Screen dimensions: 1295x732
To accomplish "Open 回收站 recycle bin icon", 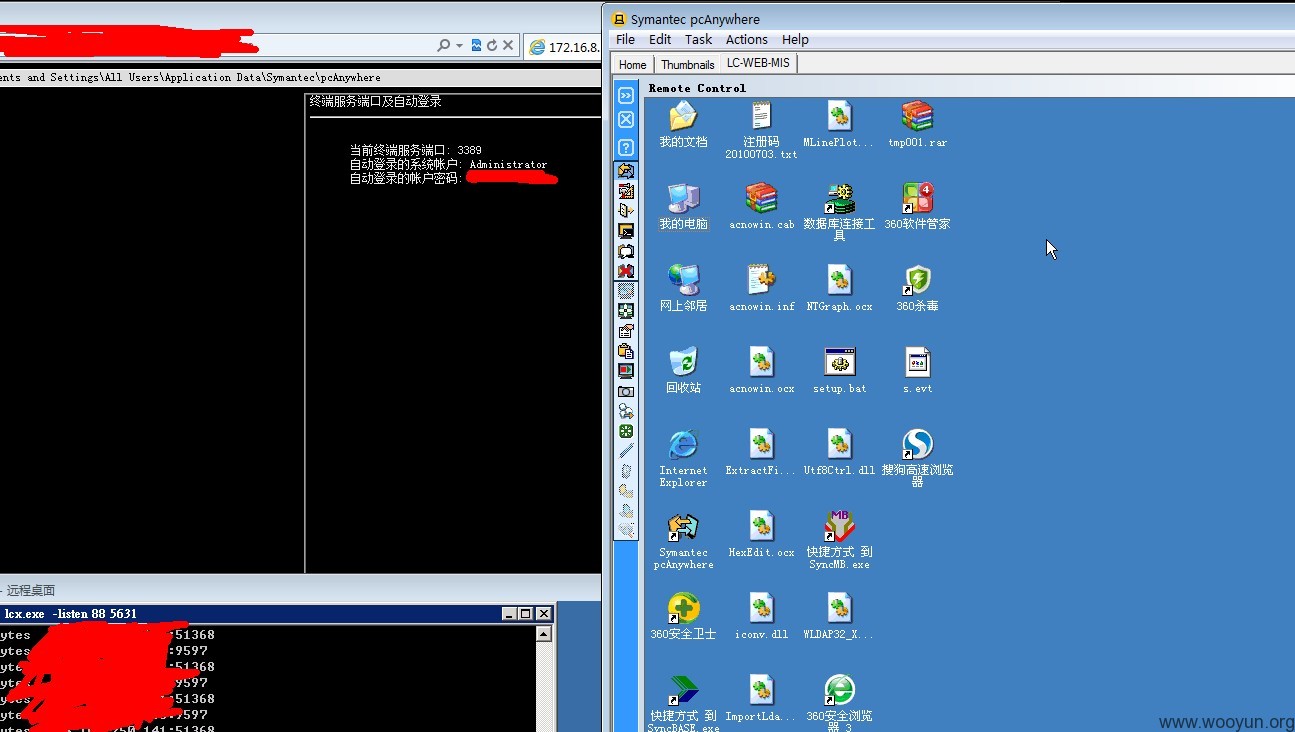I will pos(683,362).
